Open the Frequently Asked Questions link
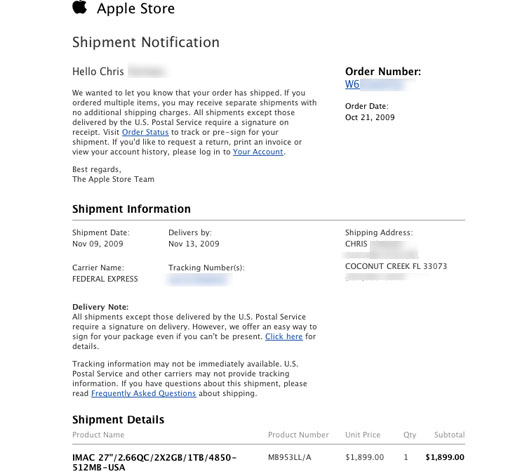The width and height of the screenshot is (508, 474). (x=143, y=393)
